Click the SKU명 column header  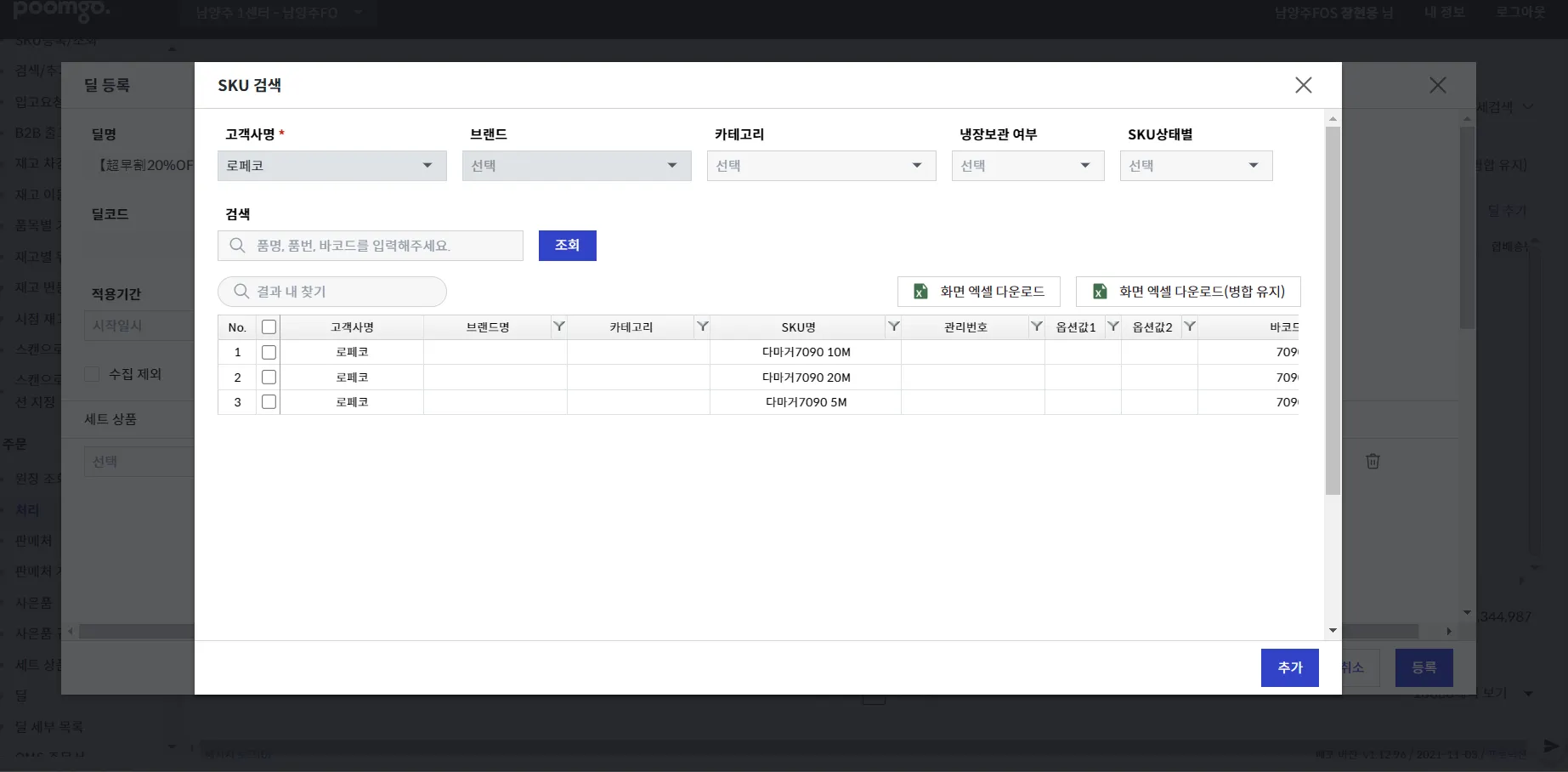798,327
